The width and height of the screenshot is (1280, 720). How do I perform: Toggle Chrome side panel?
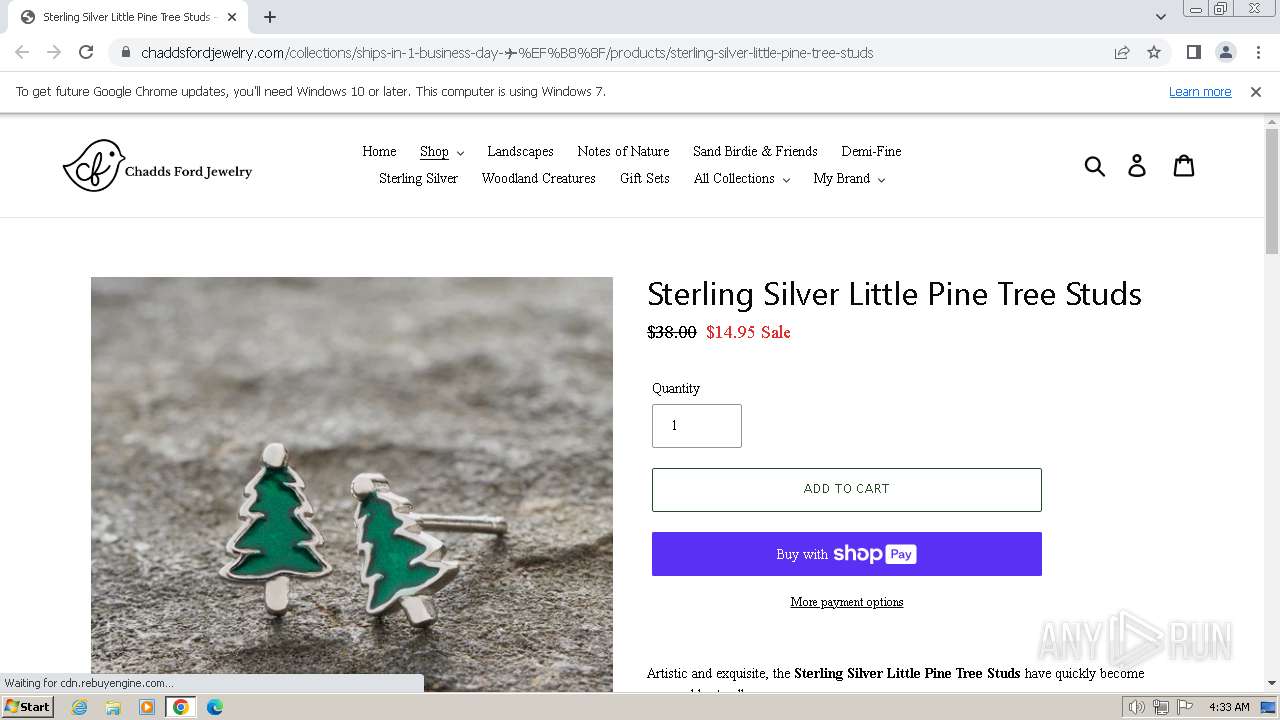pyautogui.click(x=1194, y=53)
